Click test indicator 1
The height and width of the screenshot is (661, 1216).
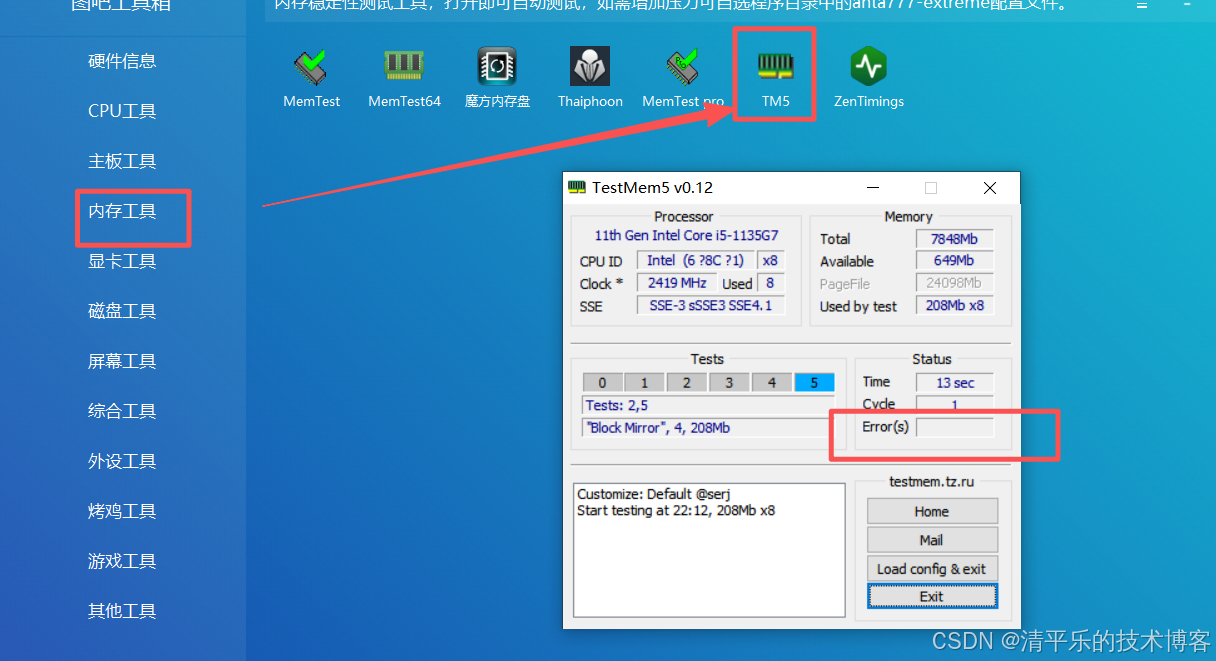[x=645, y=382]
